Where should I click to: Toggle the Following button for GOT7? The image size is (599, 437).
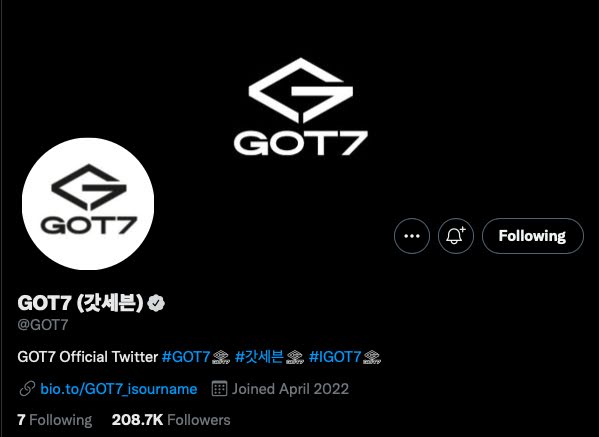pyautogui.click(x=533, y=236)
